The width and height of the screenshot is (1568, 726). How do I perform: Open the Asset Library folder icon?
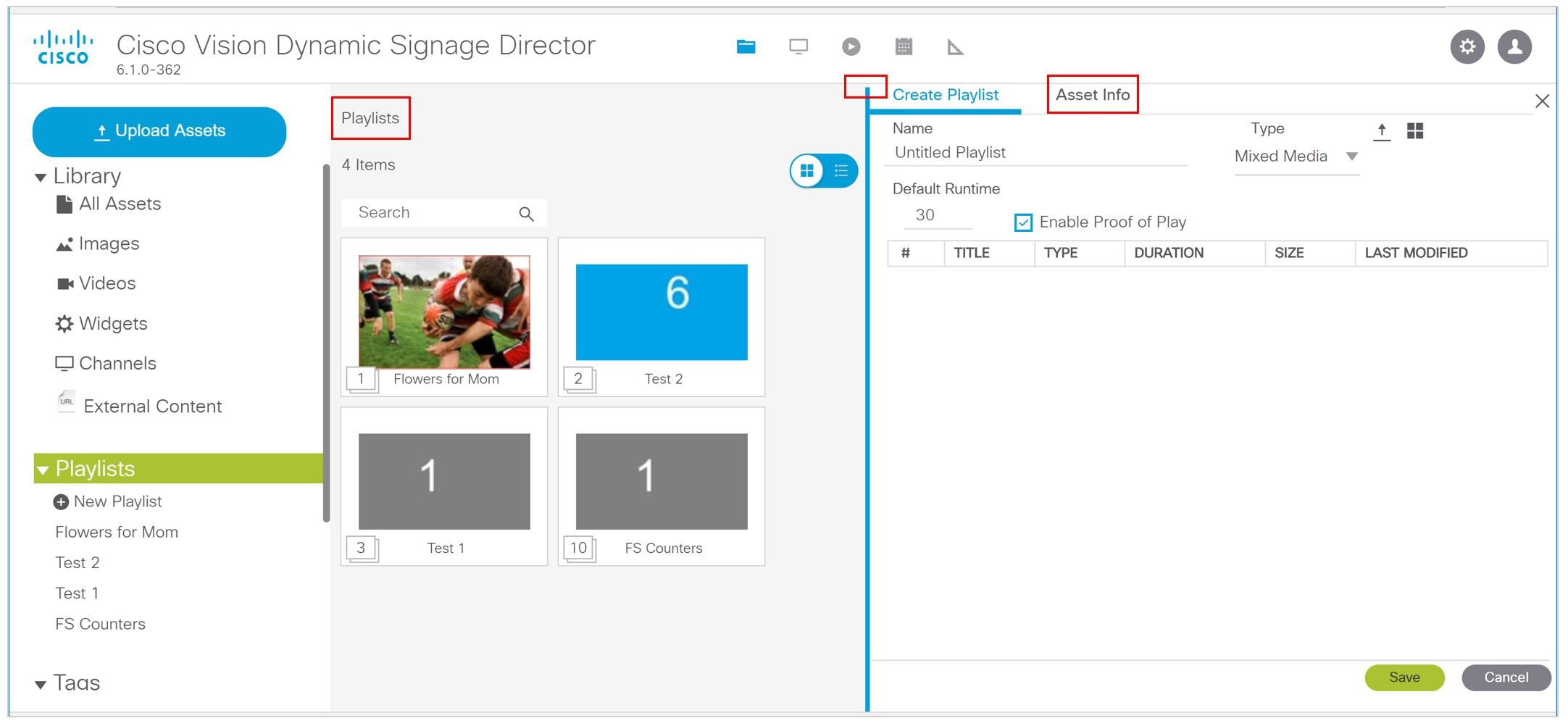click(x=746, y=47)
